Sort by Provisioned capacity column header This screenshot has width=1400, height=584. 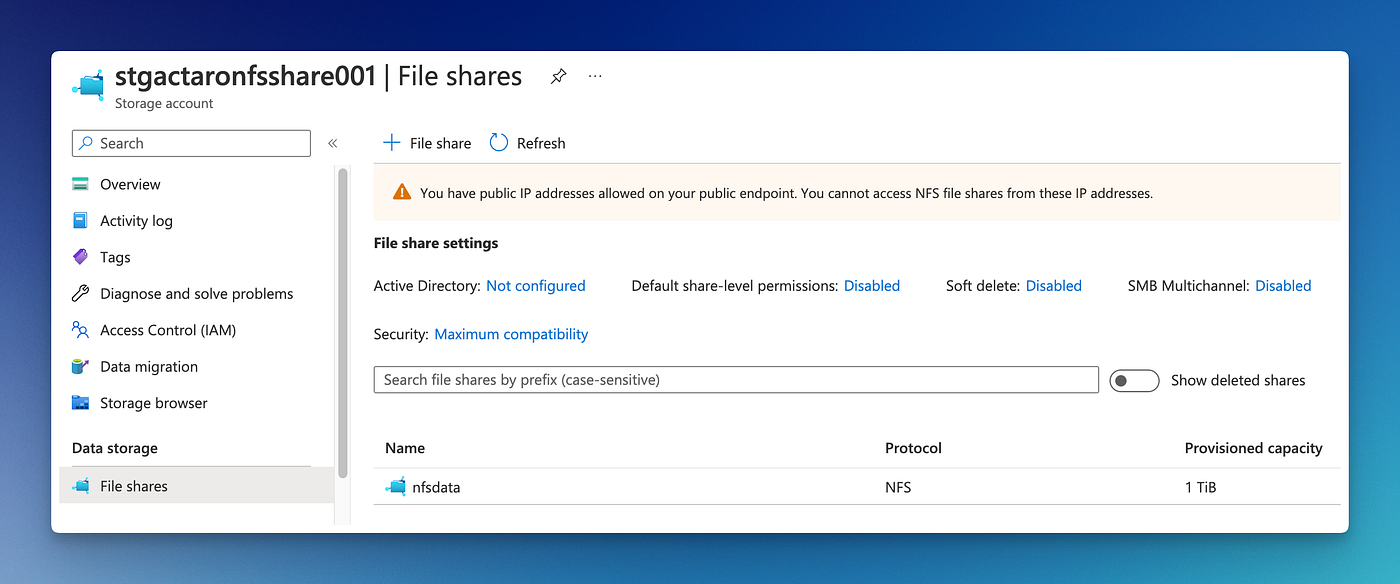1253,448
